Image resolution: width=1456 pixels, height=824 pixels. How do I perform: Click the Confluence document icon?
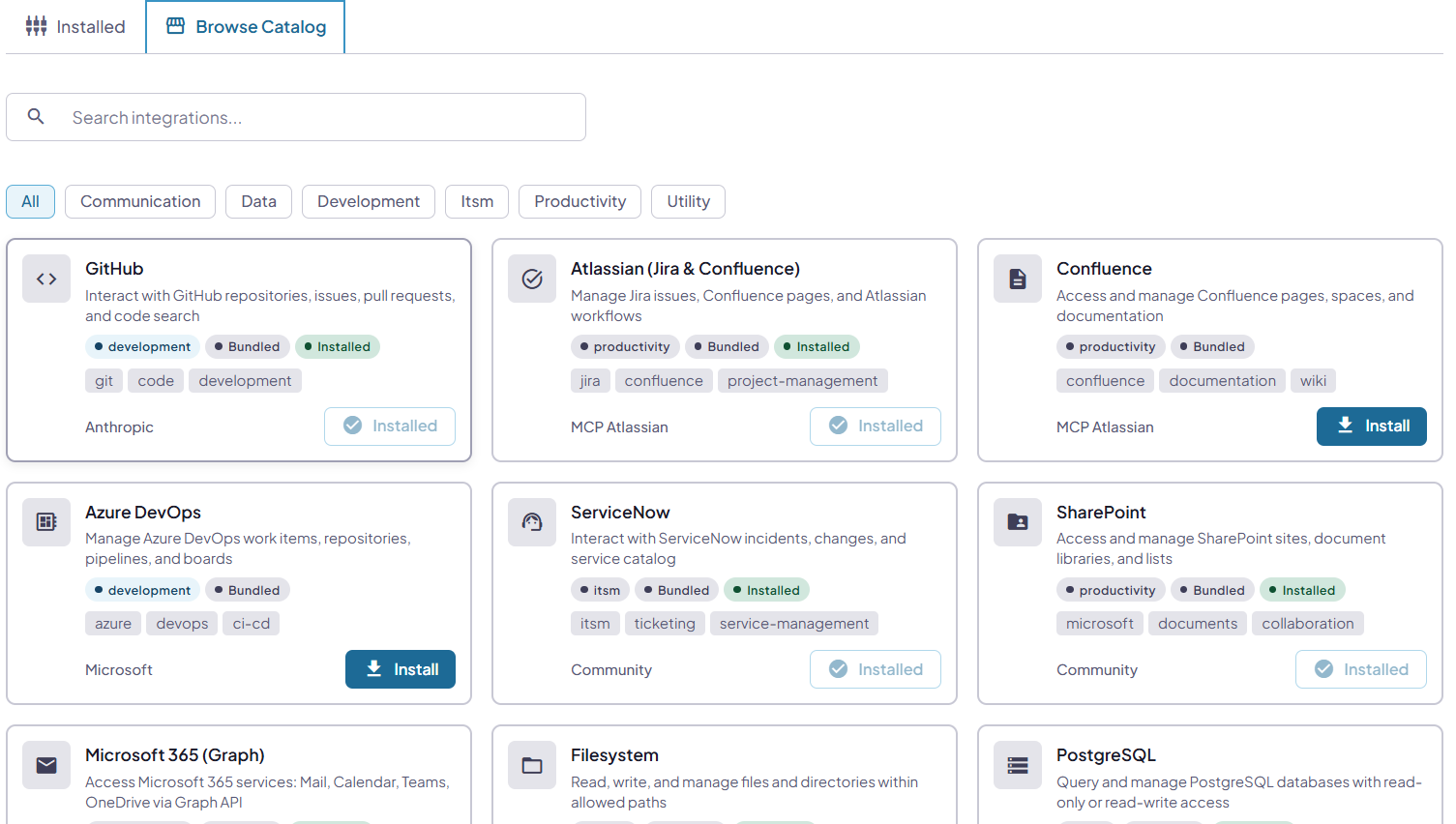coord(1017,279)
